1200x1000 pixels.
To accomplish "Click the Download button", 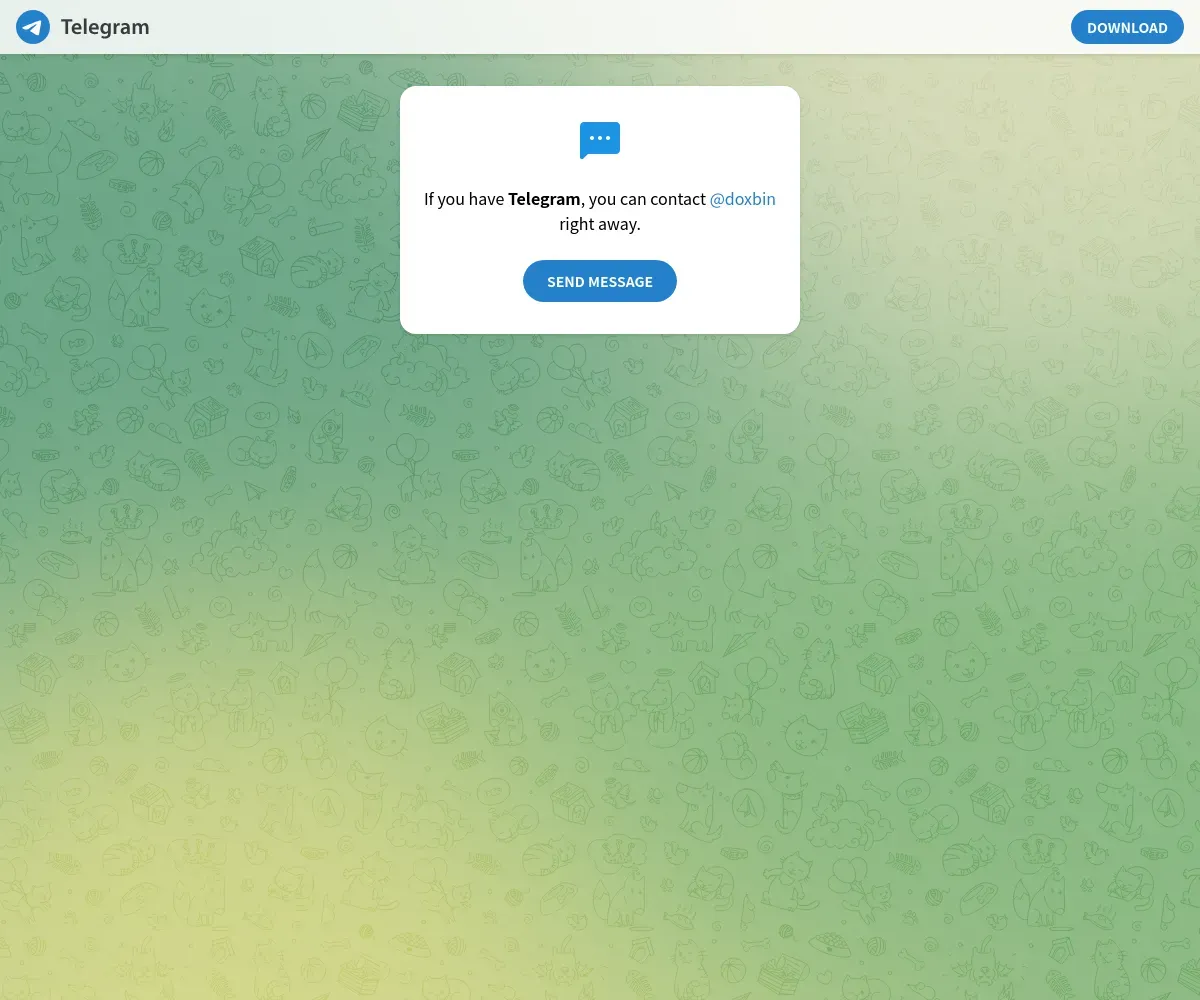I will [x=1127, y=27].
